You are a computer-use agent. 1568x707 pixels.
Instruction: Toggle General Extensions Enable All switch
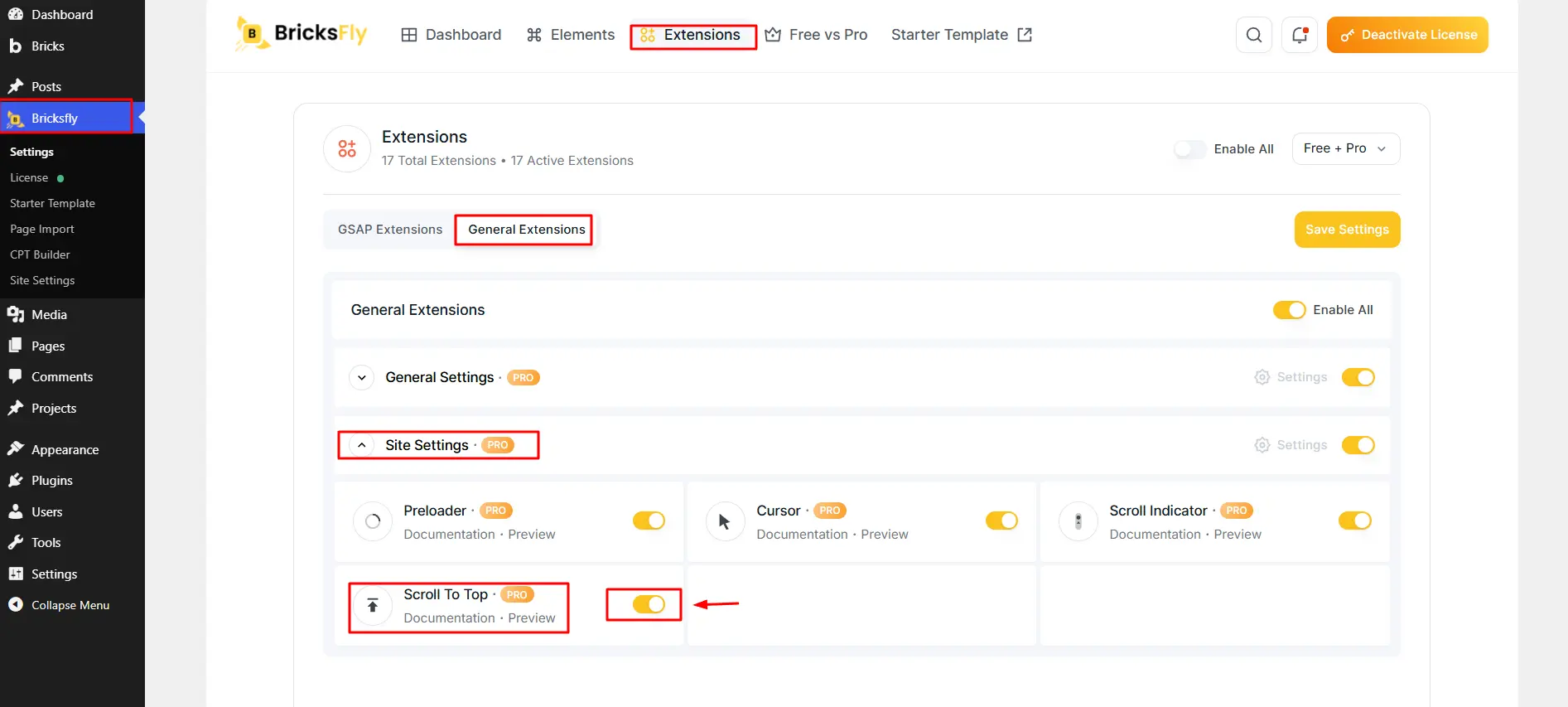tap(1289, 310)
